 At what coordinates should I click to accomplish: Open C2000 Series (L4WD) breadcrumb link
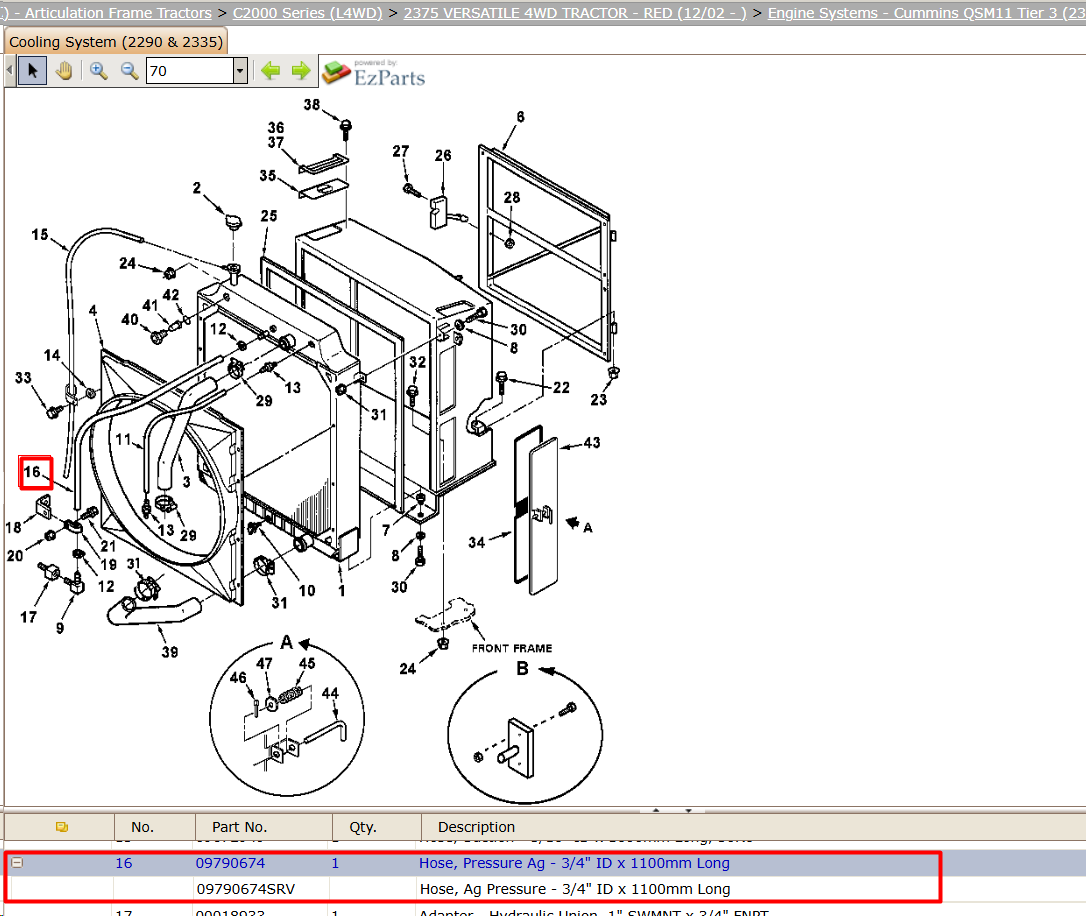point(308,13)
